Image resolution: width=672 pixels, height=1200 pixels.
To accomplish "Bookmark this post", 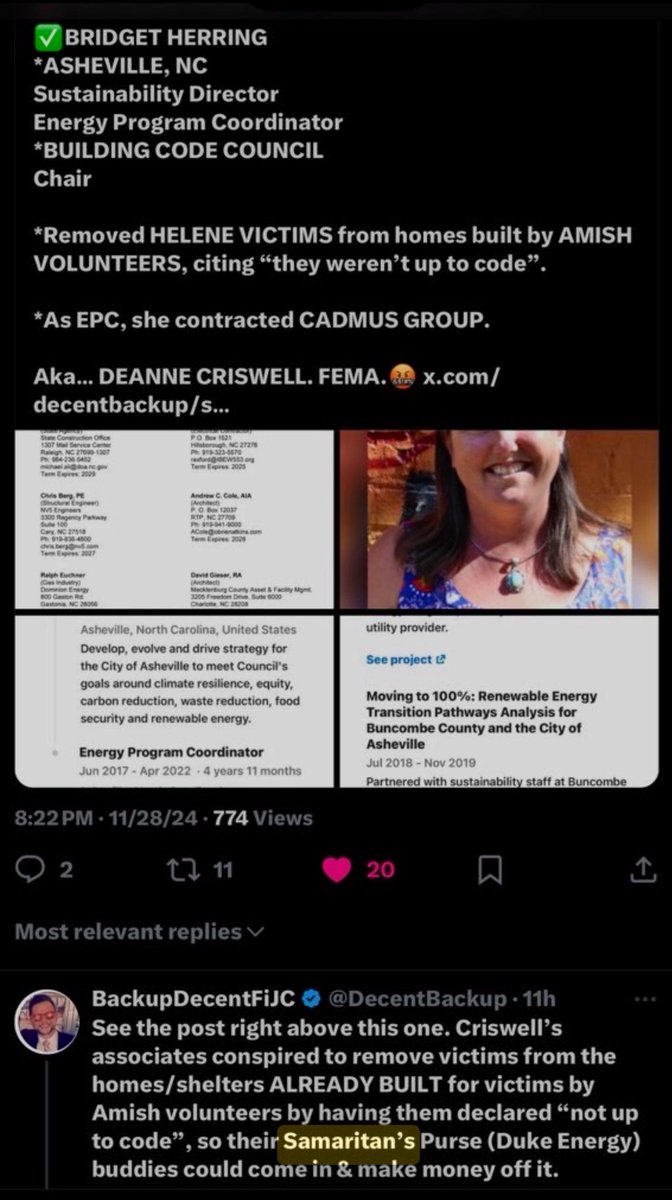I will tap(489, 871).
